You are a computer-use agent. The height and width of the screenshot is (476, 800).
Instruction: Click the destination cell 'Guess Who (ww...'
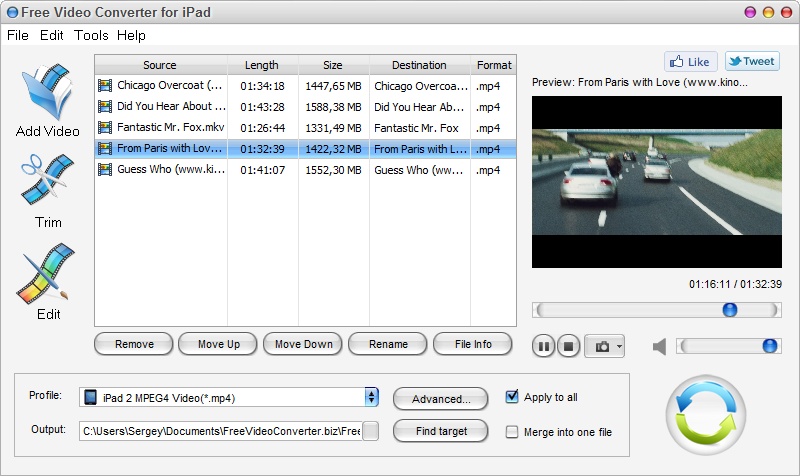[x=419, y=170]
